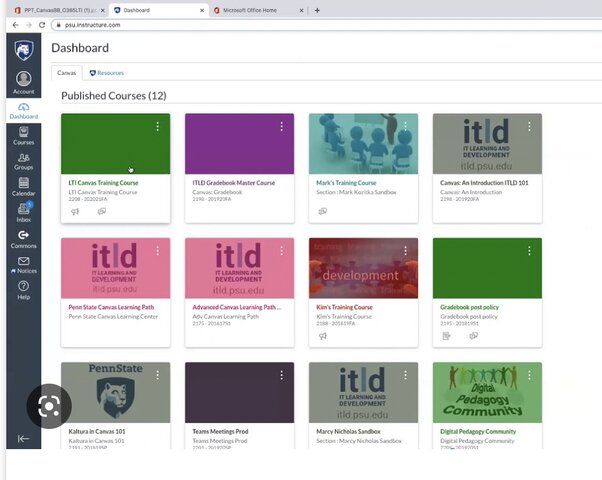Open Penn State Canvas Learning Path link

point(111,307)
